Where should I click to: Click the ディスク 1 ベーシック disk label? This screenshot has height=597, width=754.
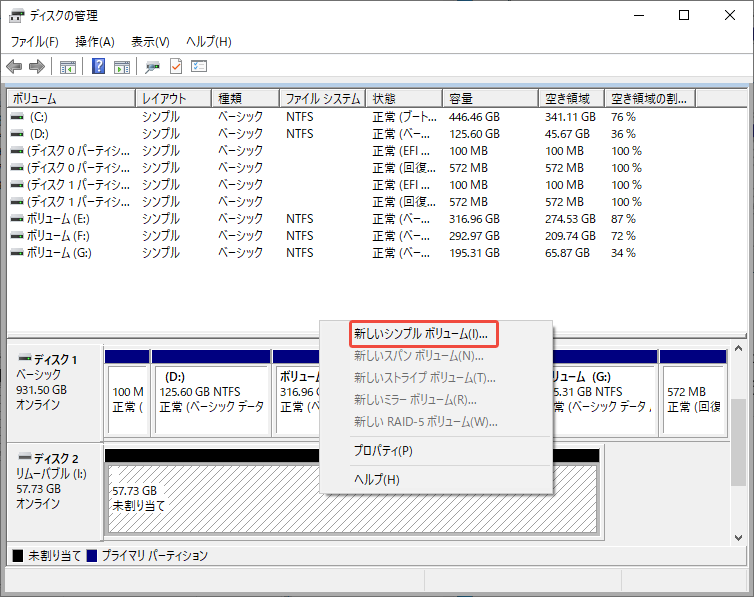[54, 393]
